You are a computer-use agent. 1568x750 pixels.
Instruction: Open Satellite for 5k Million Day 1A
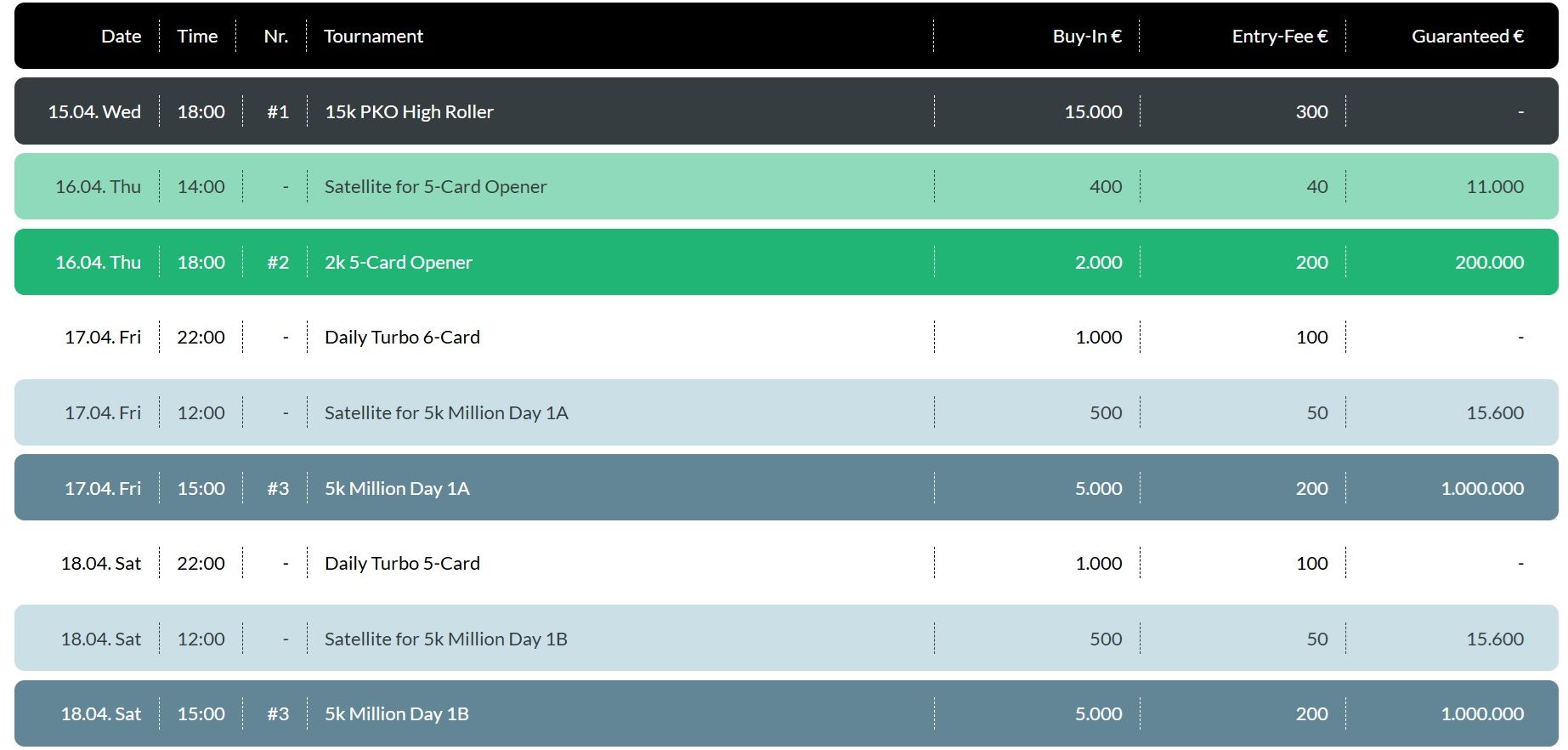(446, 413)
